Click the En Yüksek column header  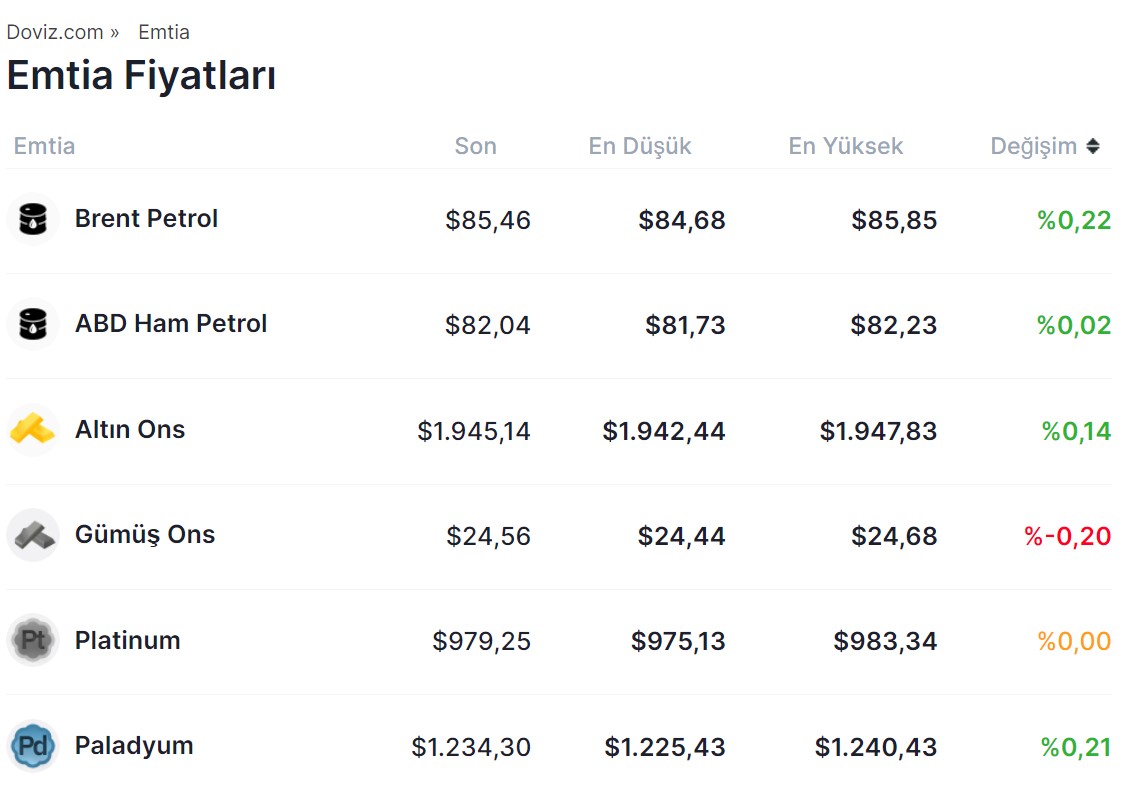click(845, 146)
